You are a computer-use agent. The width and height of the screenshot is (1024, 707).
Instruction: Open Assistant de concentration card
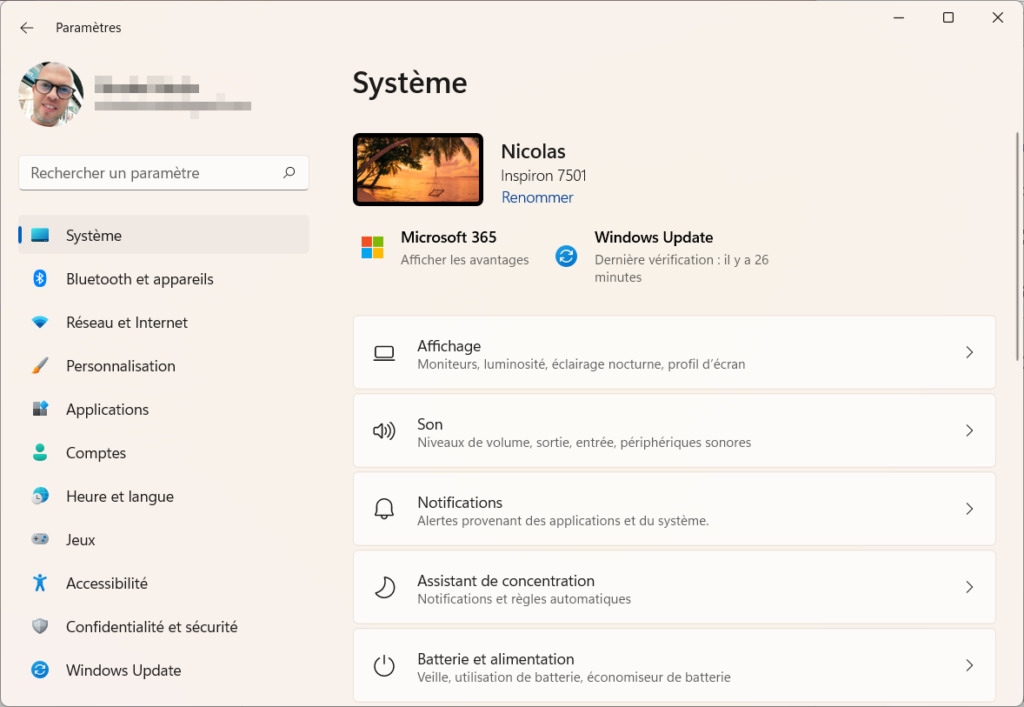(674, 587)
